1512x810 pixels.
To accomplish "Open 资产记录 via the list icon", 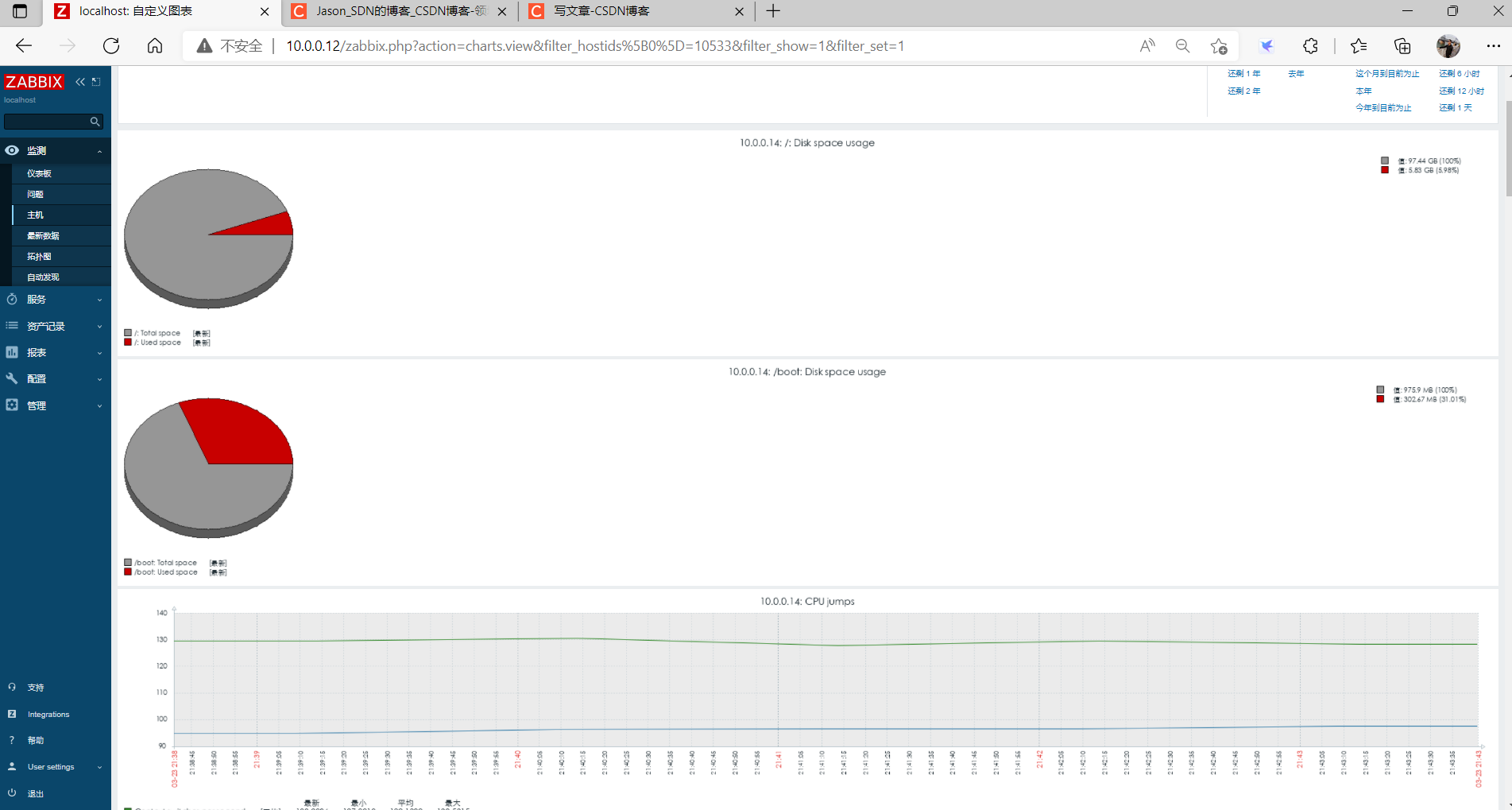I will tap(12, 325).
